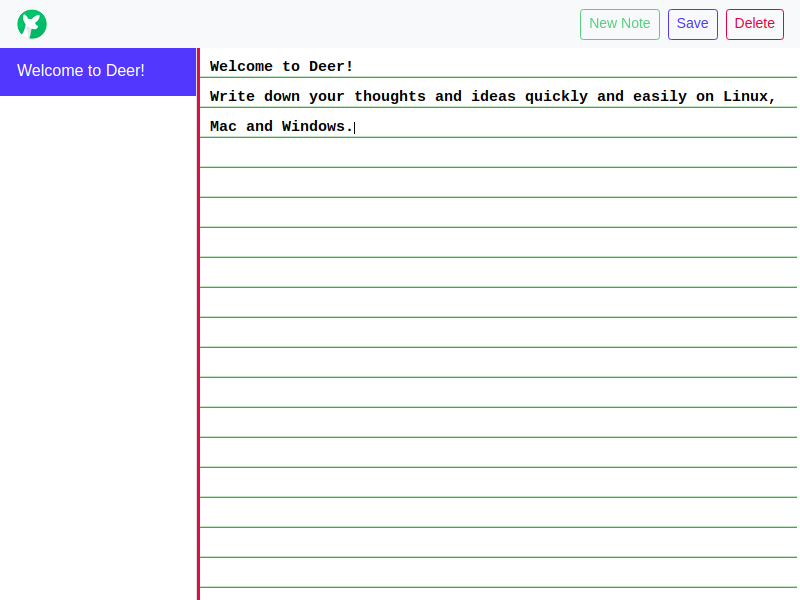The width and height of the screenshot is (800, 600).
Task: Create a note with New Note button
Action: click(619, 24)
